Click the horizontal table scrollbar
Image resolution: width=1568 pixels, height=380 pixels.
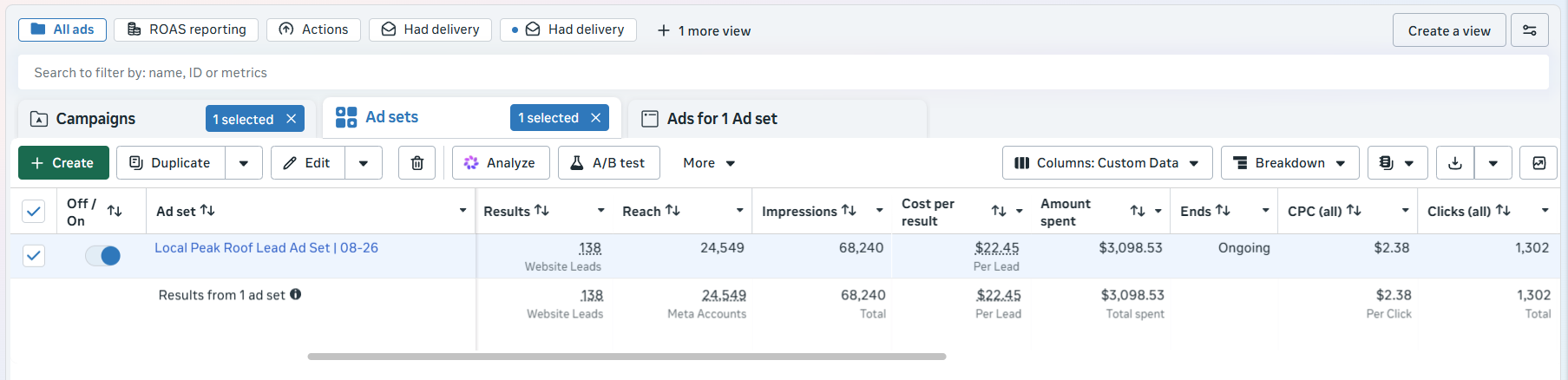(627, 357)
